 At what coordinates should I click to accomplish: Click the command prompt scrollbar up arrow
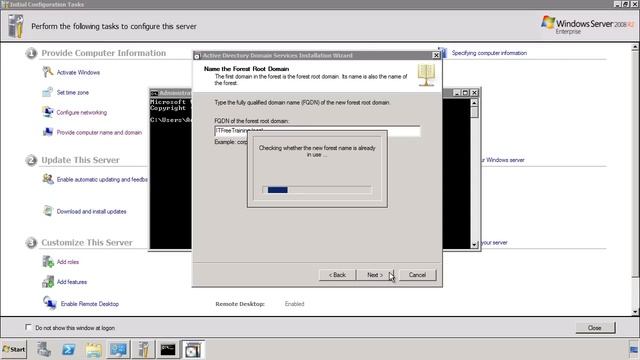[x=474, y=103]
